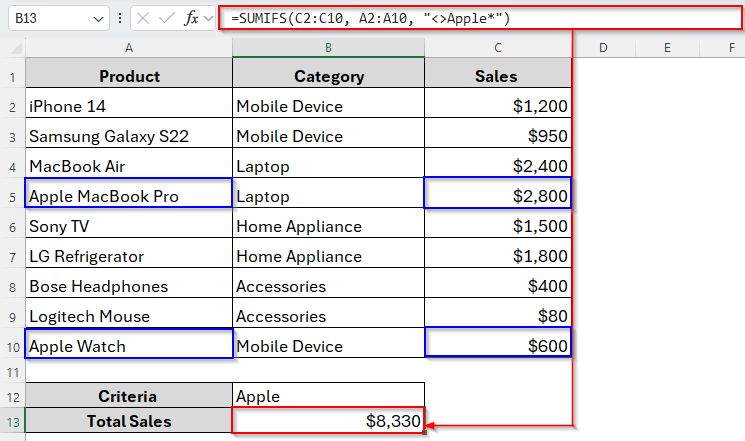Select the $2,800 sales cell

point(497,196)
